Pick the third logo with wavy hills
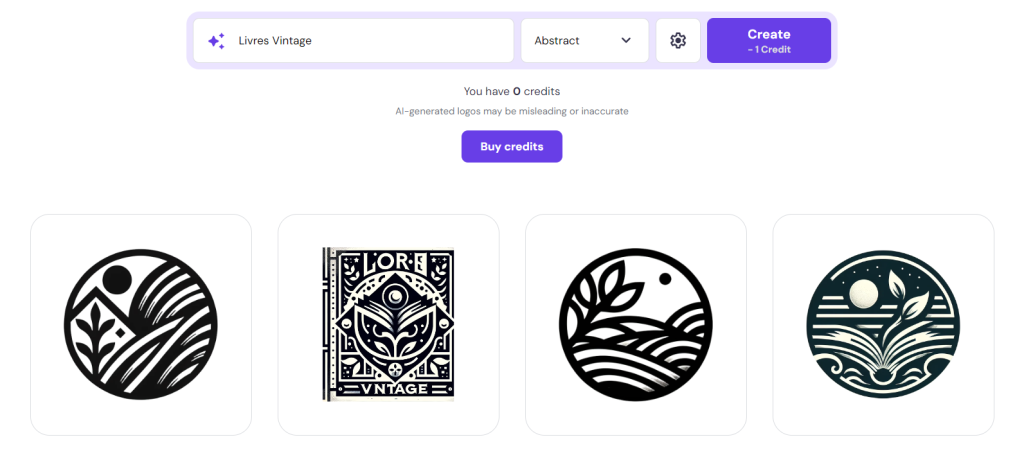The height and width of the screenshot is (451, 1024). [x=635, y=324]
